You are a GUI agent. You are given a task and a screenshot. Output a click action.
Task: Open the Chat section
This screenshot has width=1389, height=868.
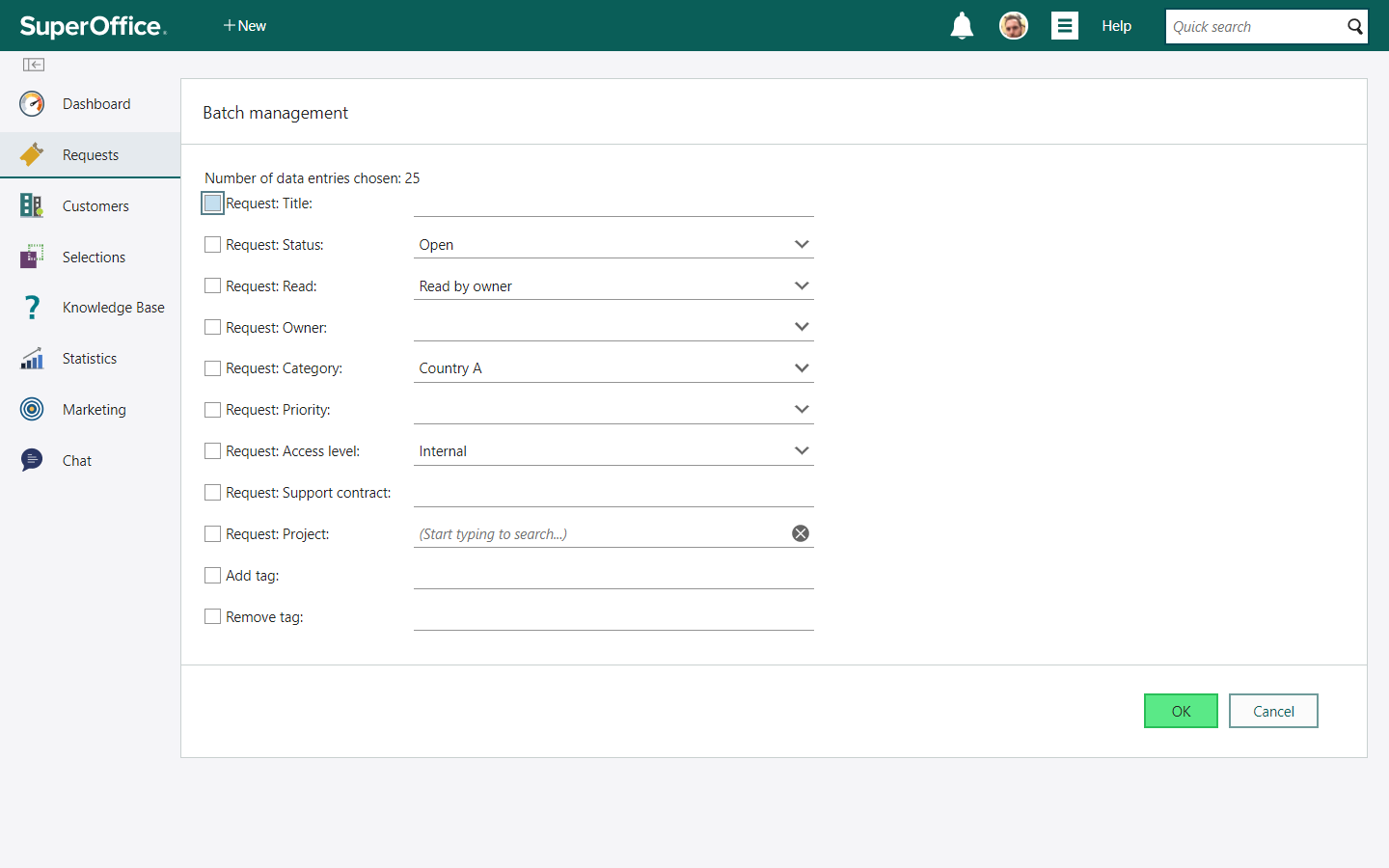(77, 461)
